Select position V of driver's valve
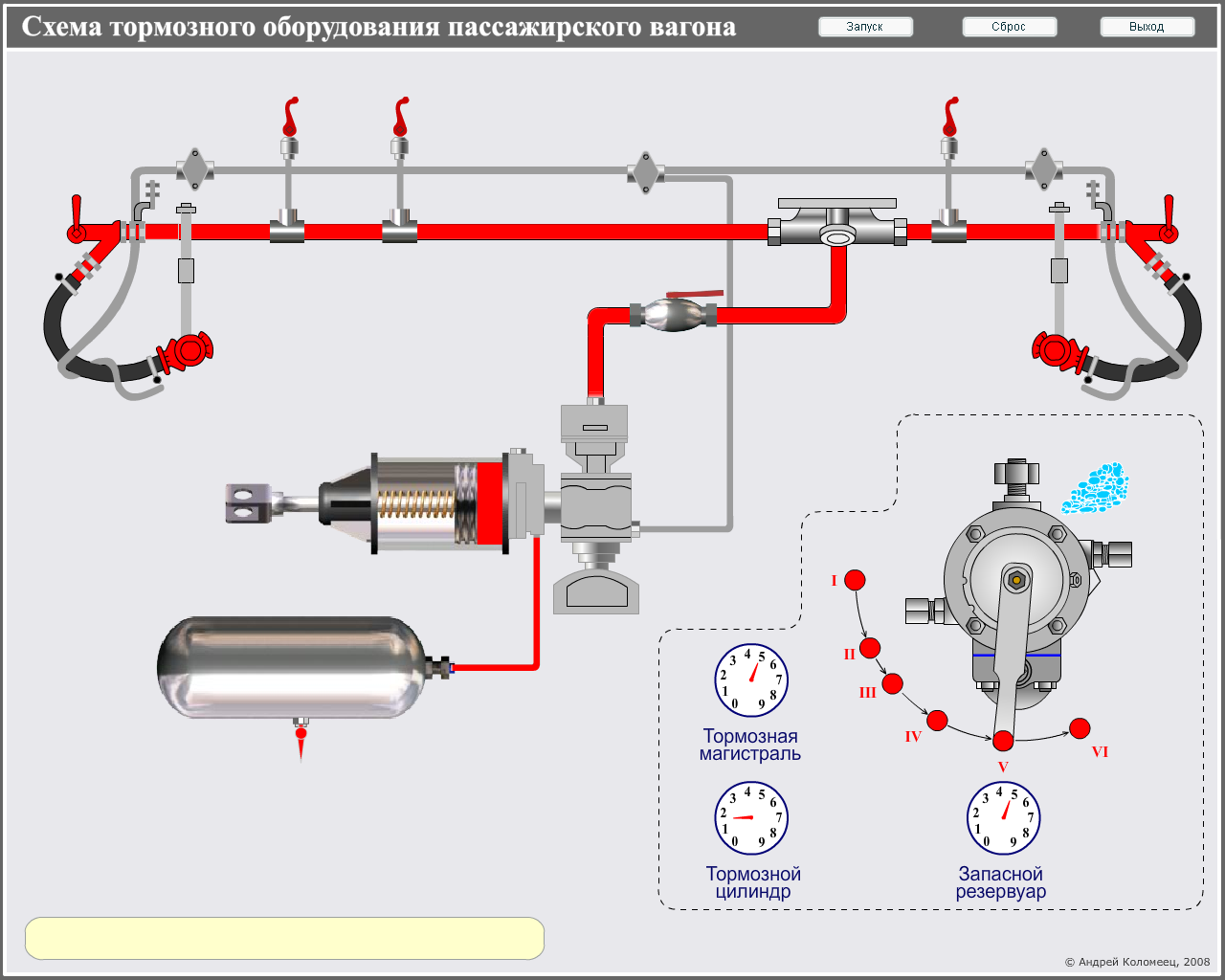 point(1003,741)
